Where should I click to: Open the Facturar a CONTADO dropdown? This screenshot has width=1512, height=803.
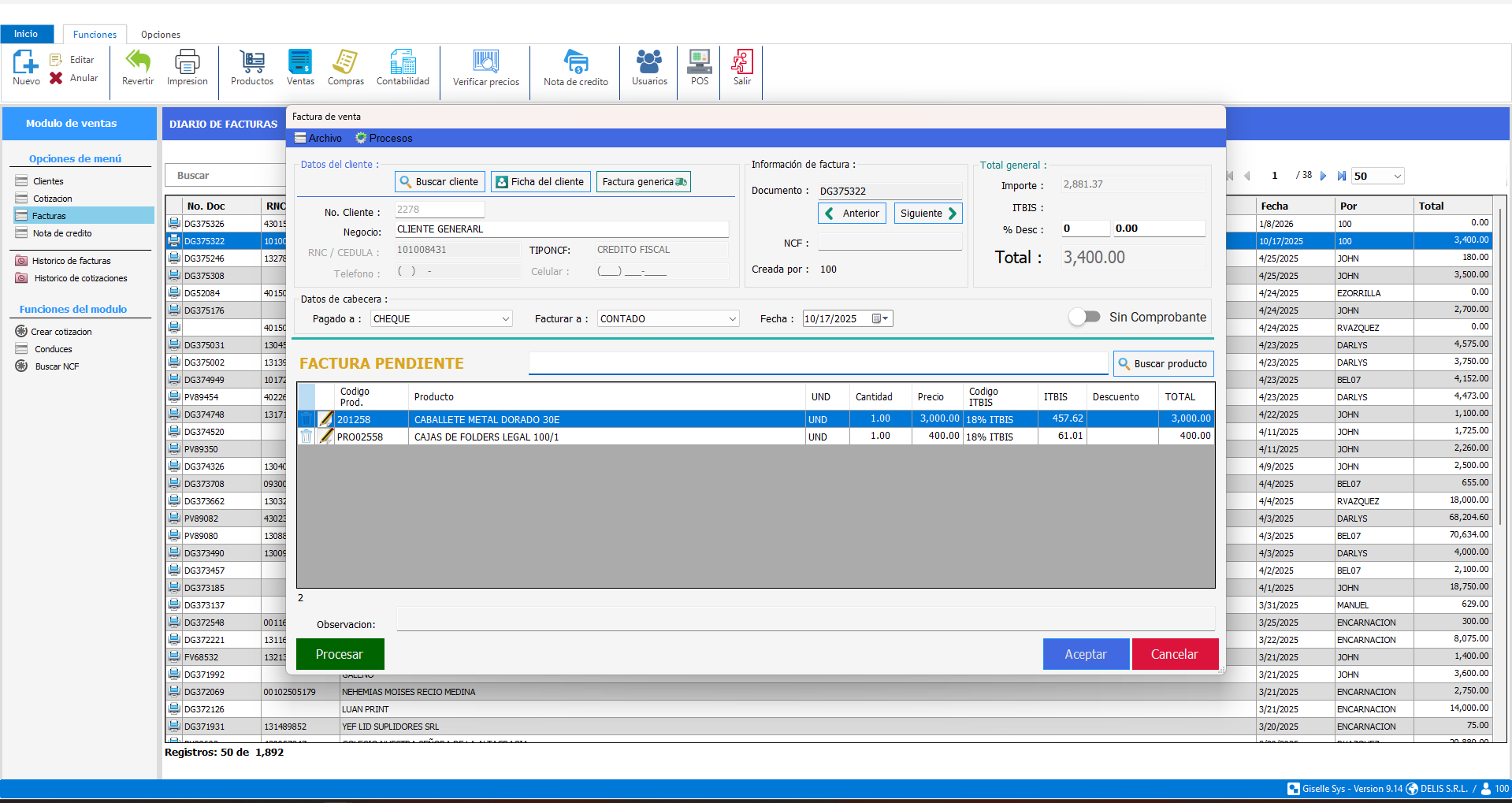(732, 319)
